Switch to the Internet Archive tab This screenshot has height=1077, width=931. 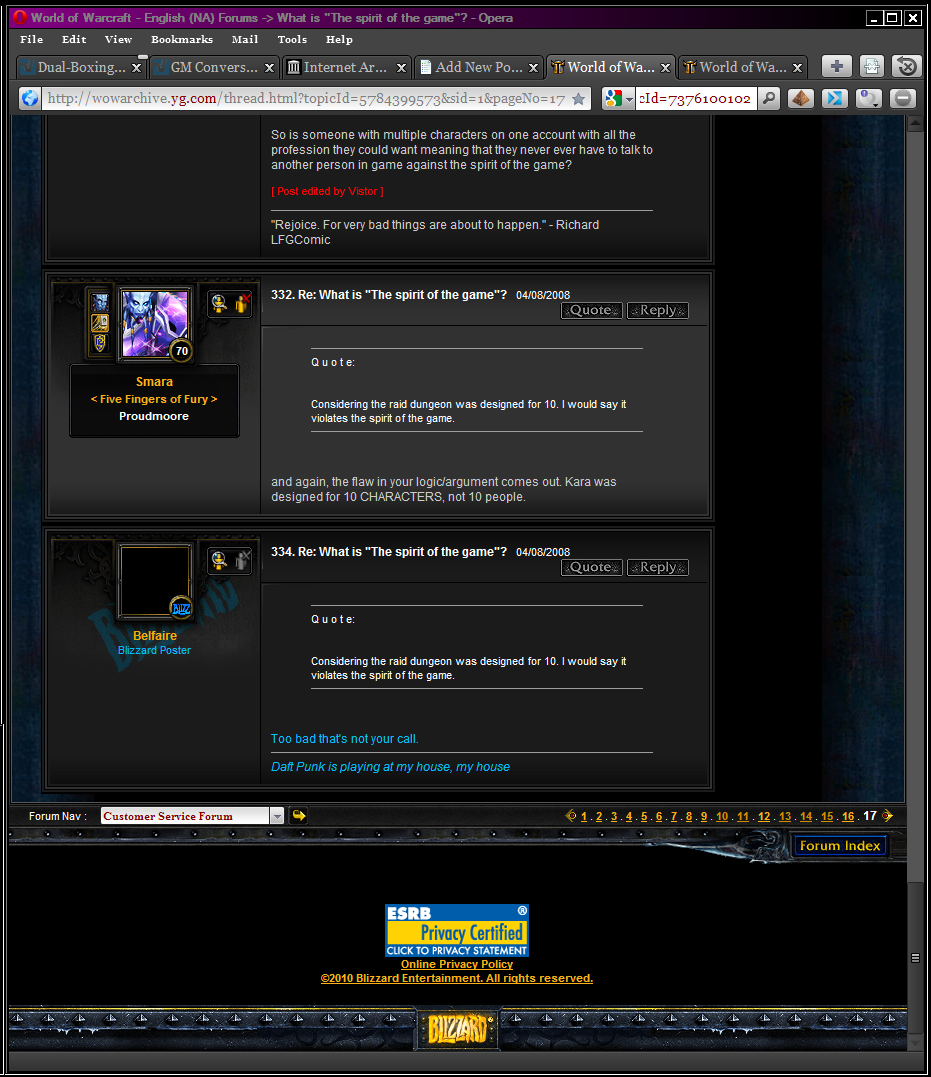coord(346,67)
